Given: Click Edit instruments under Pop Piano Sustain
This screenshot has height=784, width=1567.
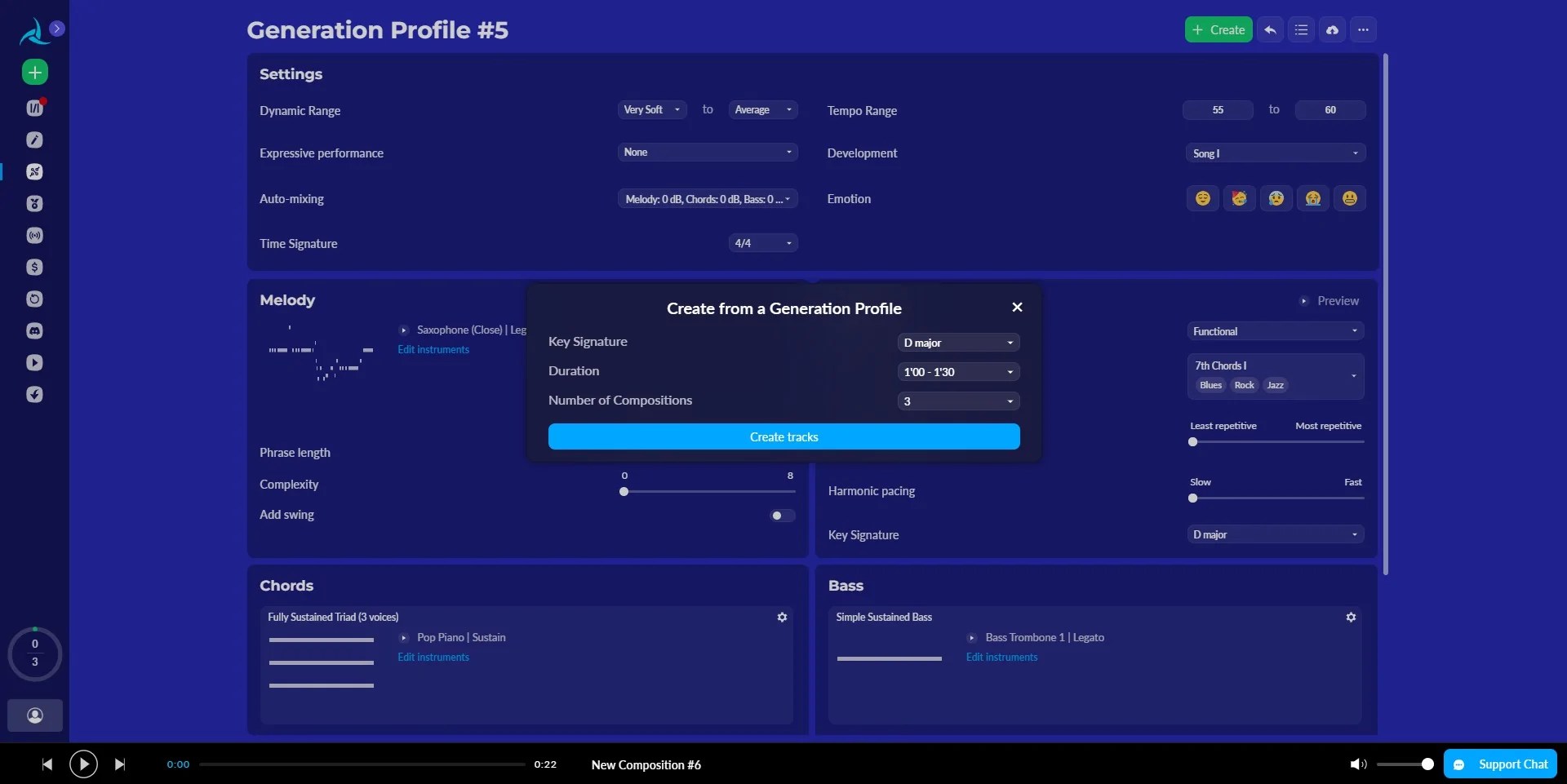Looking at the screenshot, I should coord(433,657).
